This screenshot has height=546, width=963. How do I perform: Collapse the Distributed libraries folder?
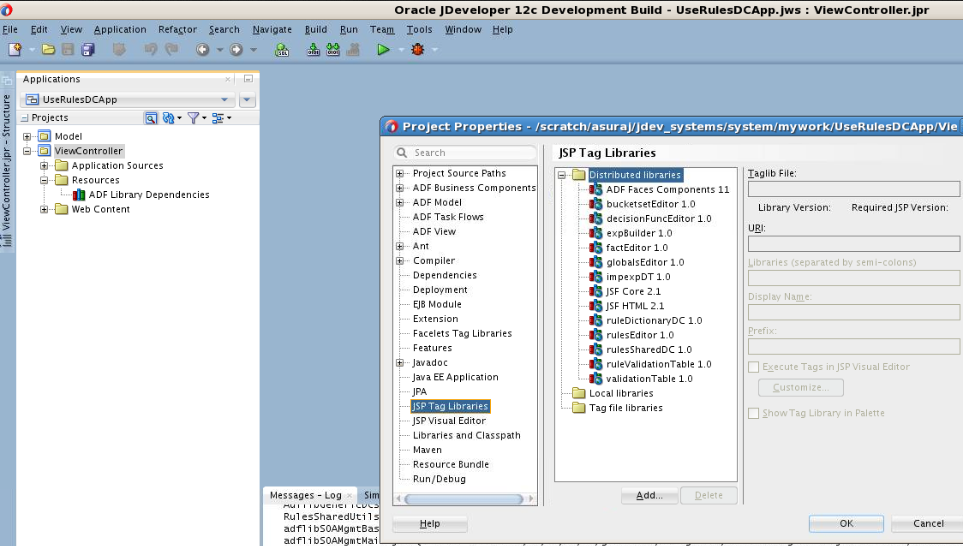click(561, 175)
